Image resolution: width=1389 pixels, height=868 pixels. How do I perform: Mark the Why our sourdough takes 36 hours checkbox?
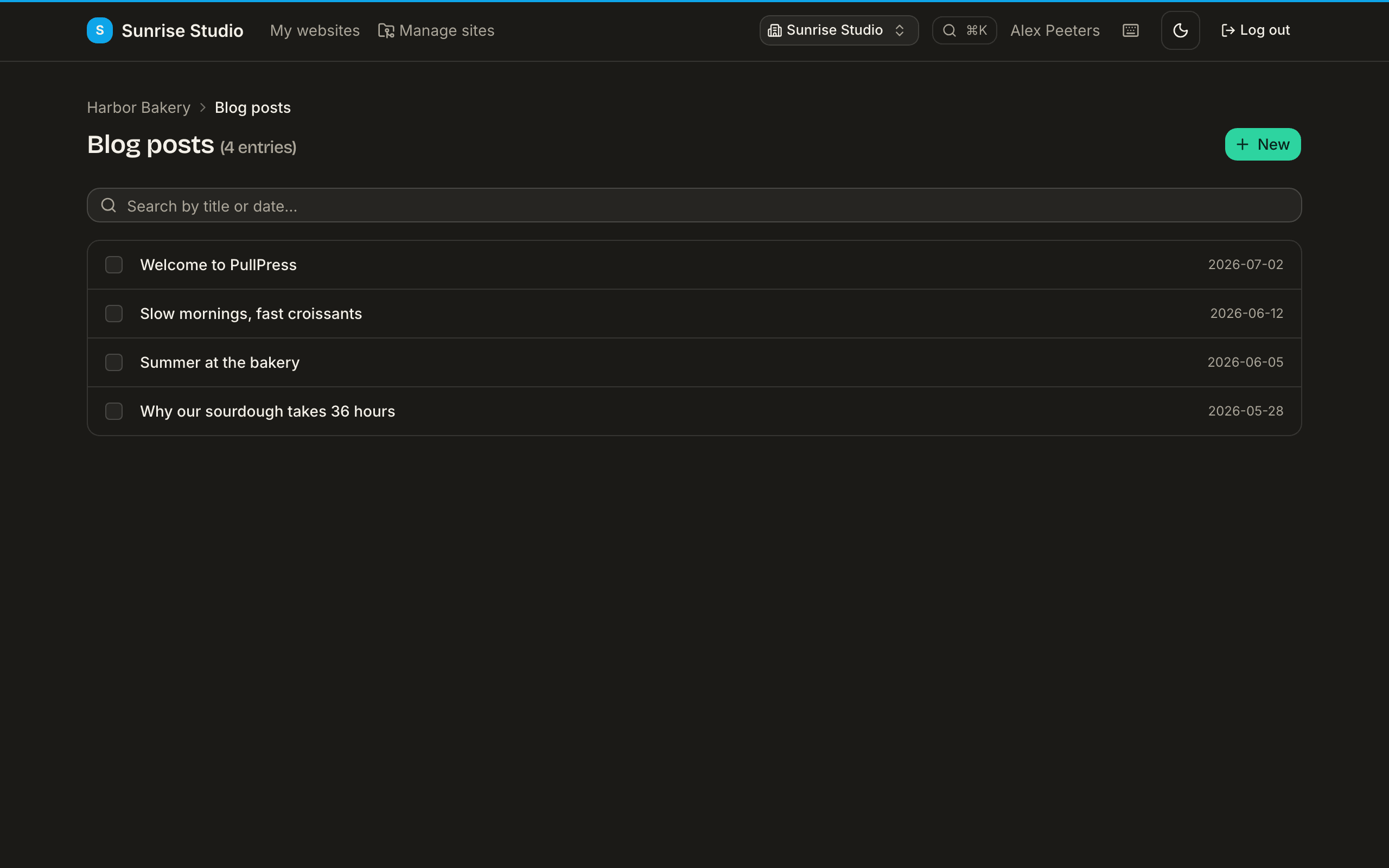(x=114, y=411)
